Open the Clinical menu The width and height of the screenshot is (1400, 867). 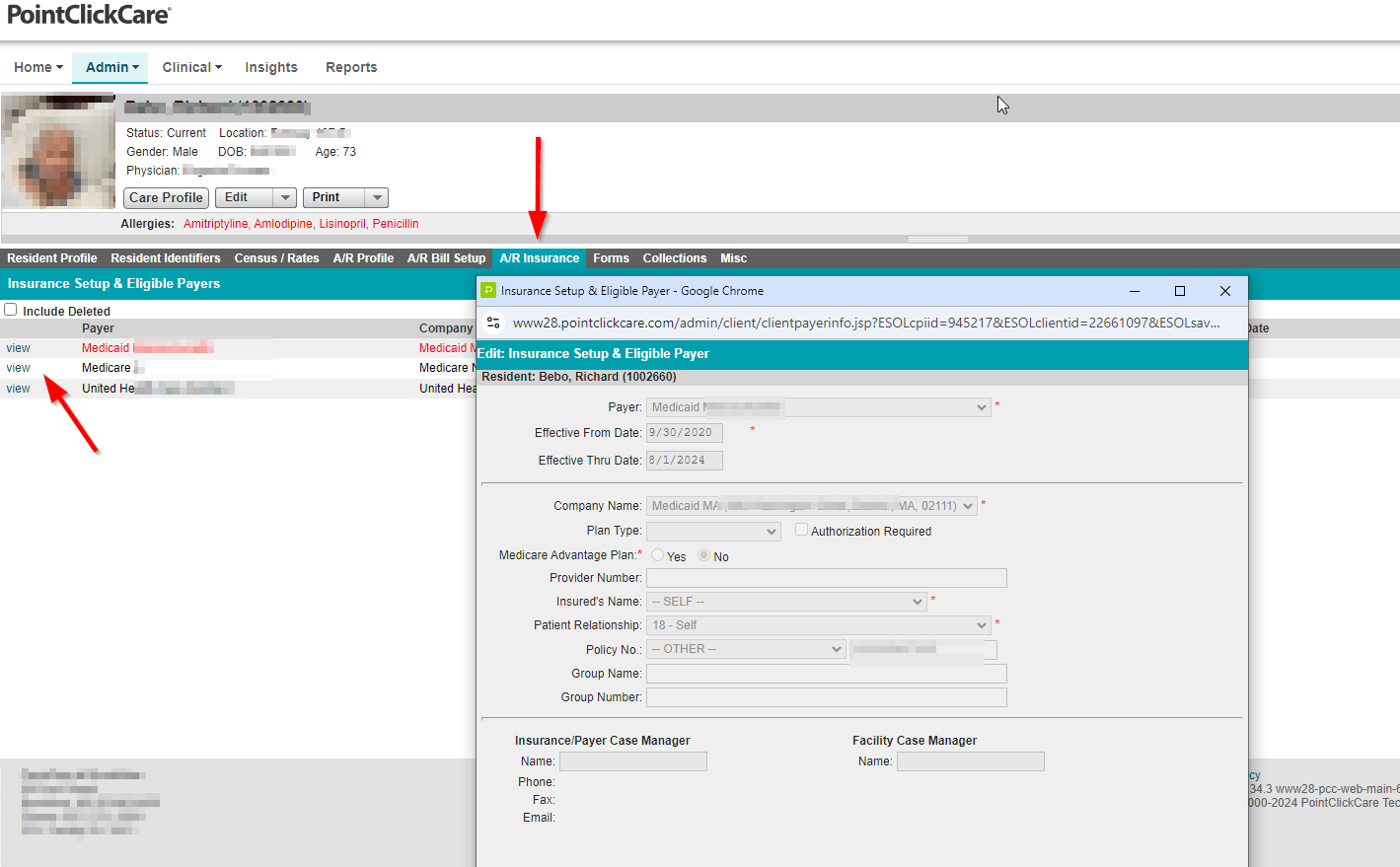pos(192,67)
